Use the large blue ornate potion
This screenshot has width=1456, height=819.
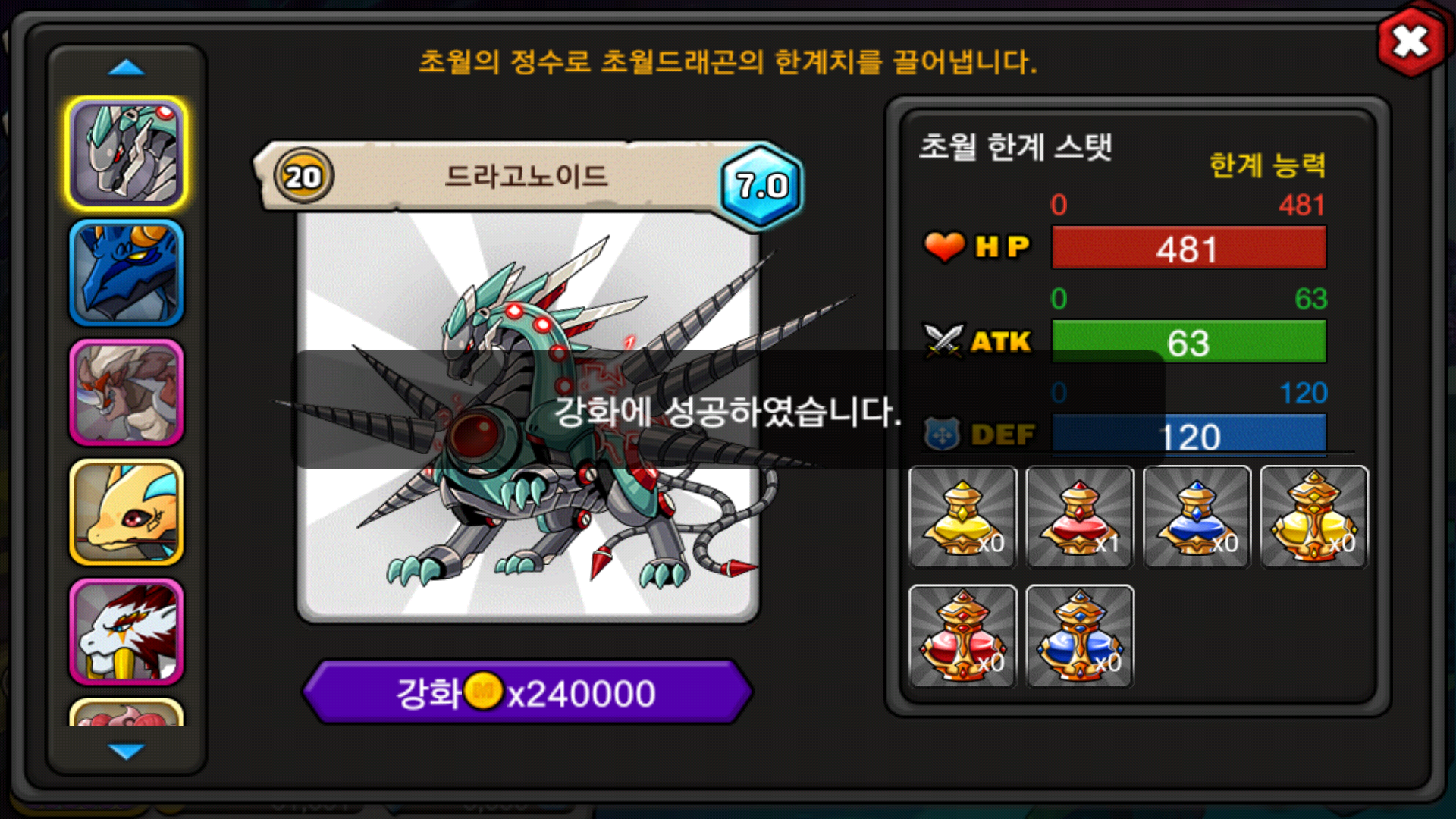click(1080, 636)
